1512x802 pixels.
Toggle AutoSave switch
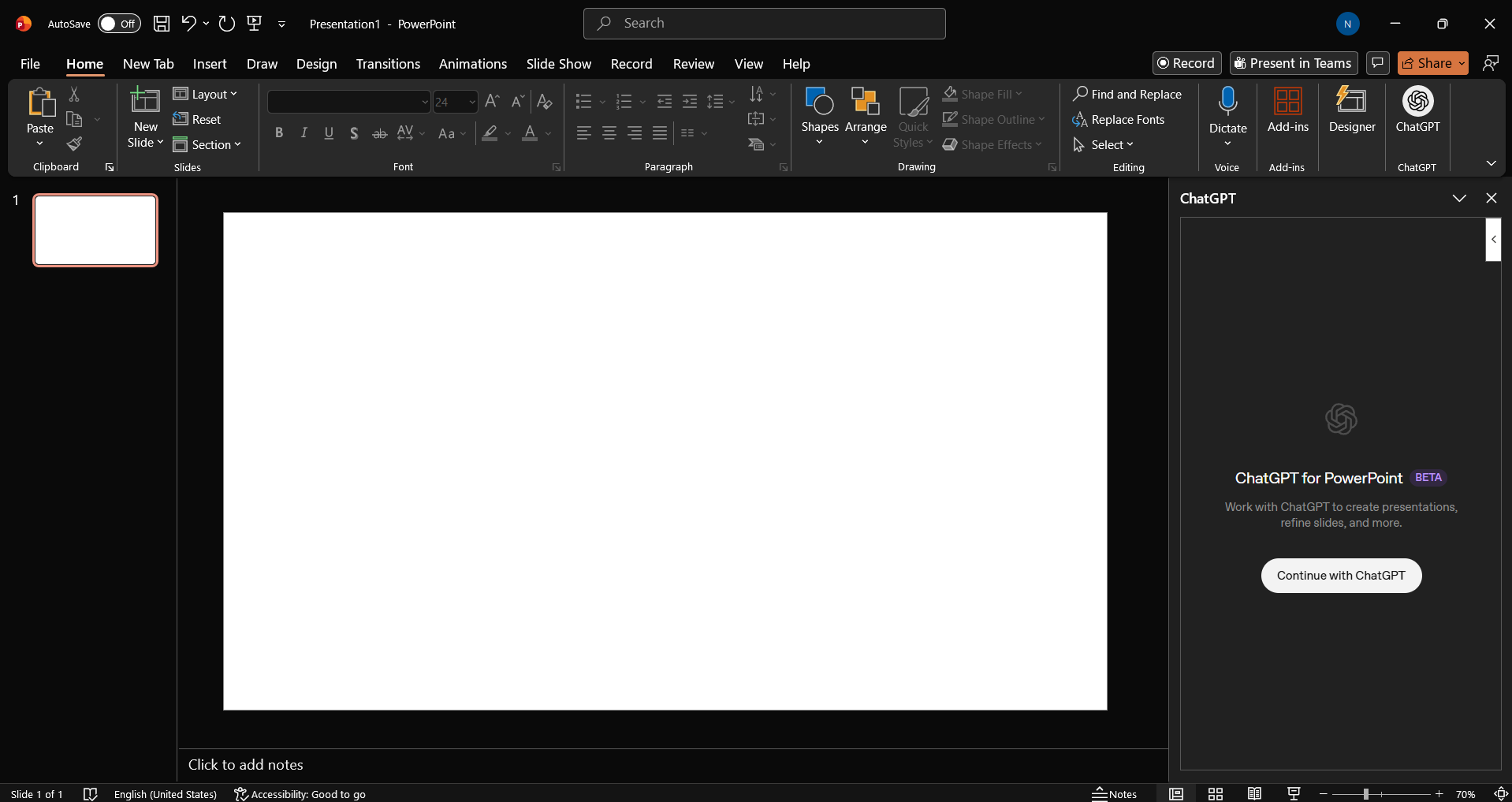coord(119,24)
